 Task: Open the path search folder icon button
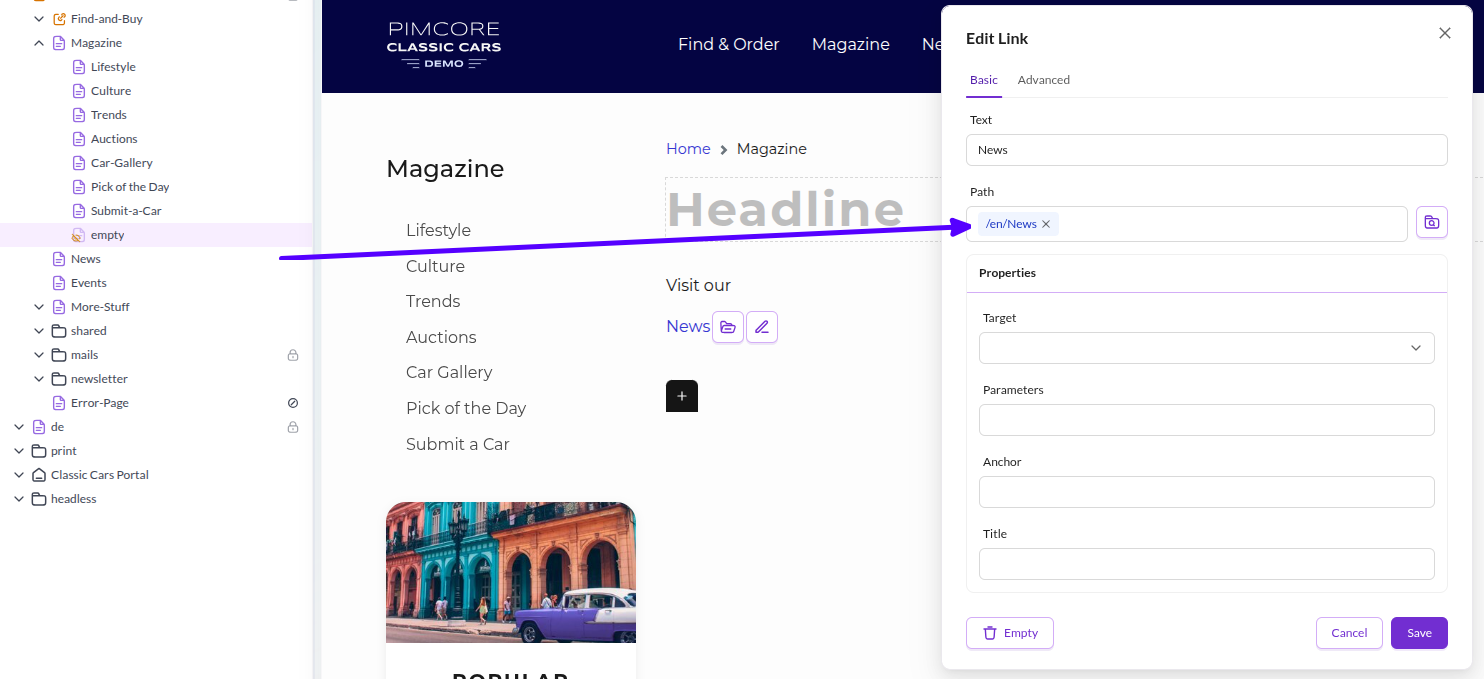point(1431,223)
